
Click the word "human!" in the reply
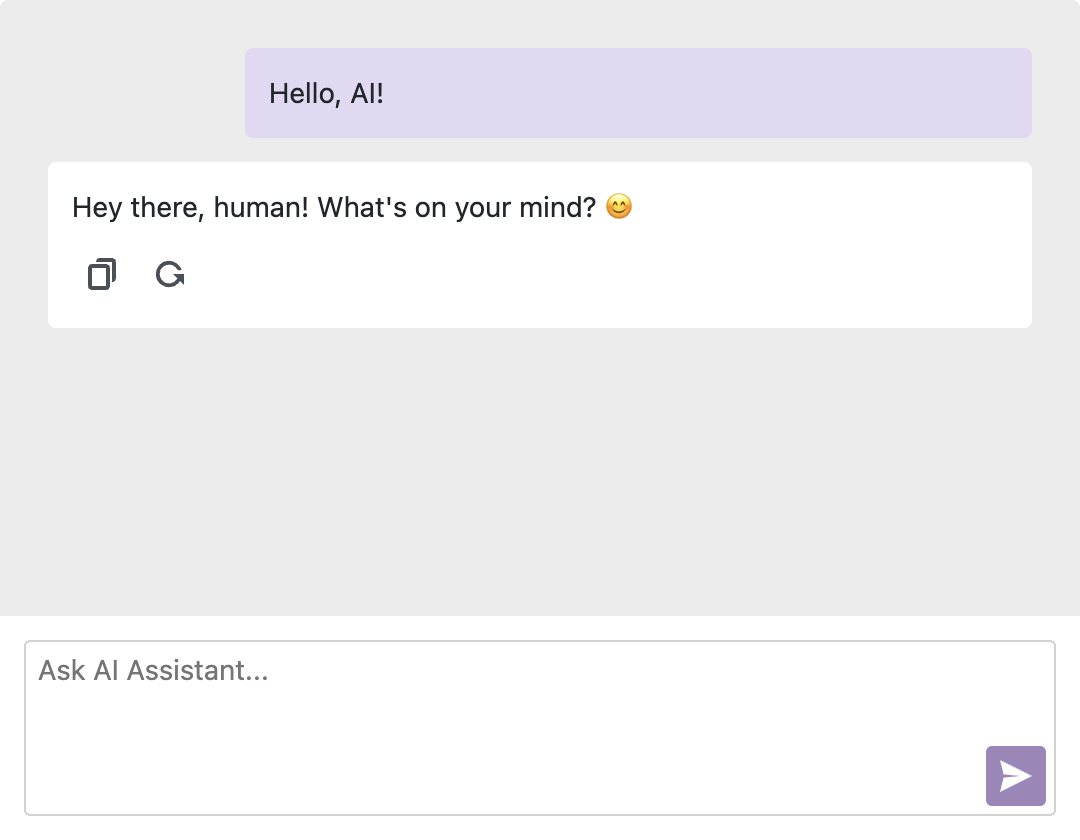tap(262, 208)
